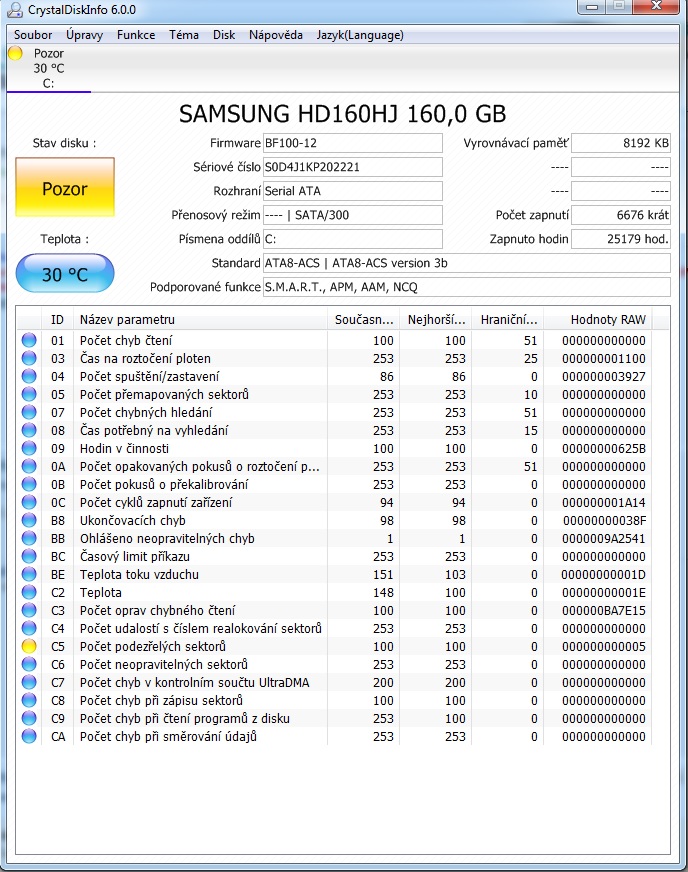Select row Ohlášeno neopravitelných chyb
This screenshot has width=688, height=872.
click(x=334, y=538)
